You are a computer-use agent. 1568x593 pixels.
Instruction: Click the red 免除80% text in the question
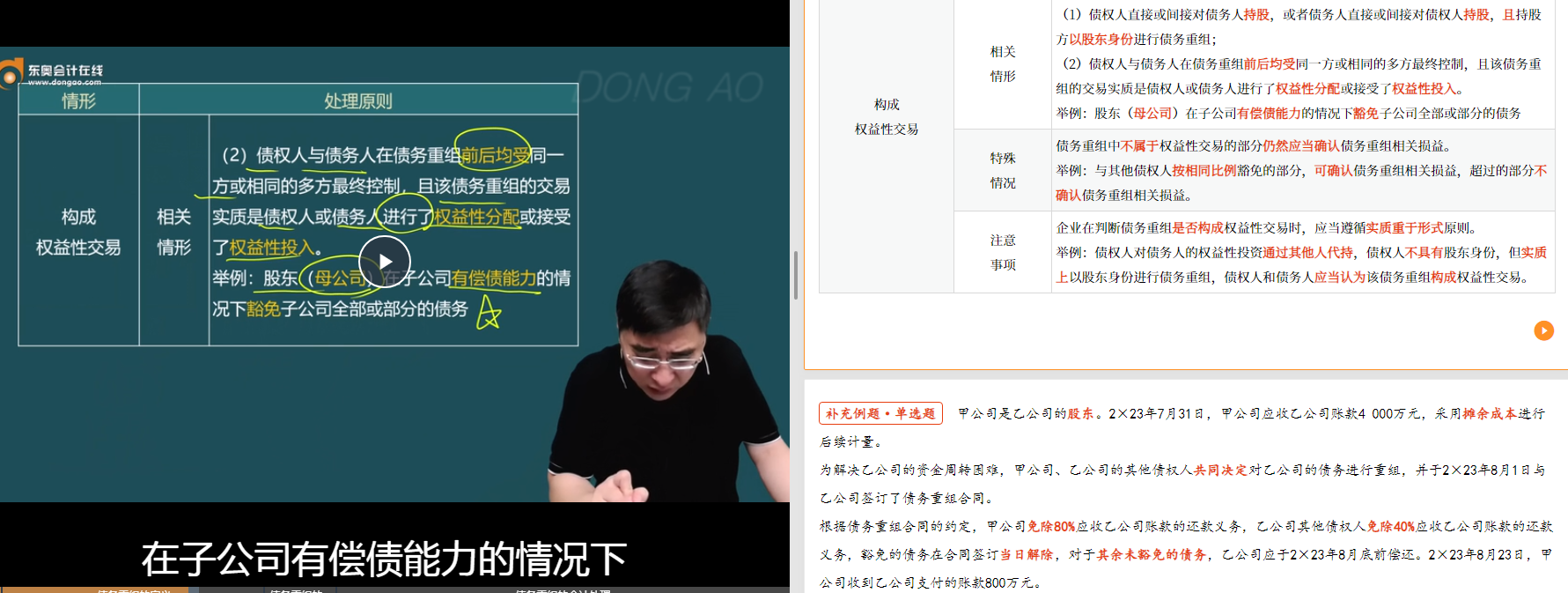[x=1051, y=527]
